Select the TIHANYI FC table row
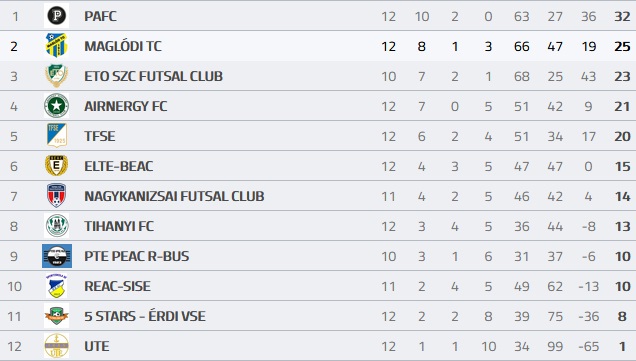 tap(318, 226)
